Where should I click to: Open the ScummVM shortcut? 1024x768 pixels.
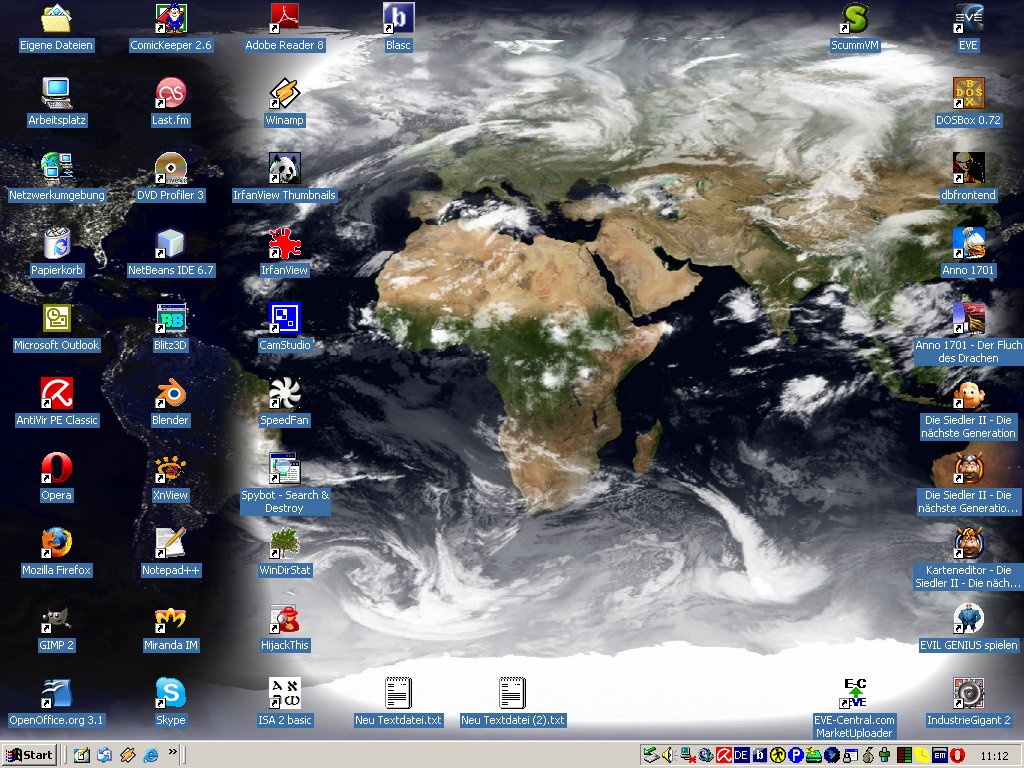tap(855, 19)
